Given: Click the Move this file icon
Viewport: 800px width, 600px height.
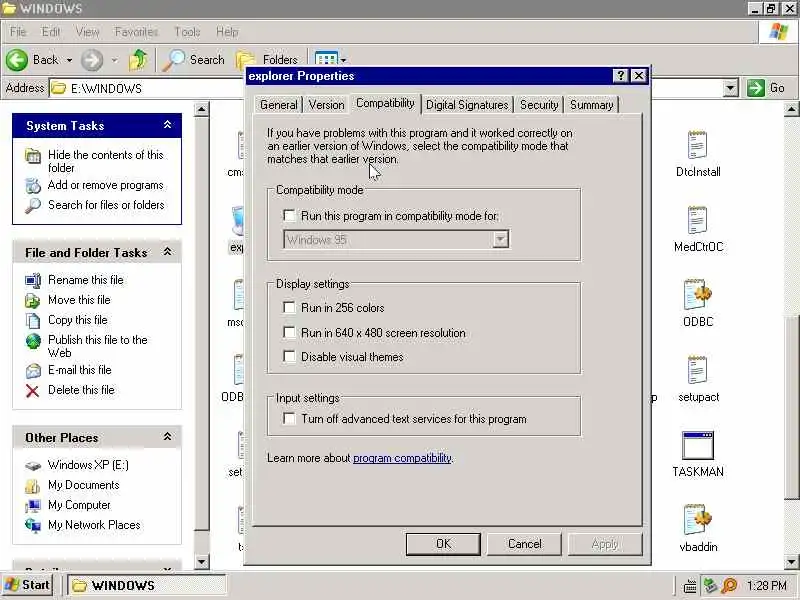Looking at the screenshot, I should [33, 301].
